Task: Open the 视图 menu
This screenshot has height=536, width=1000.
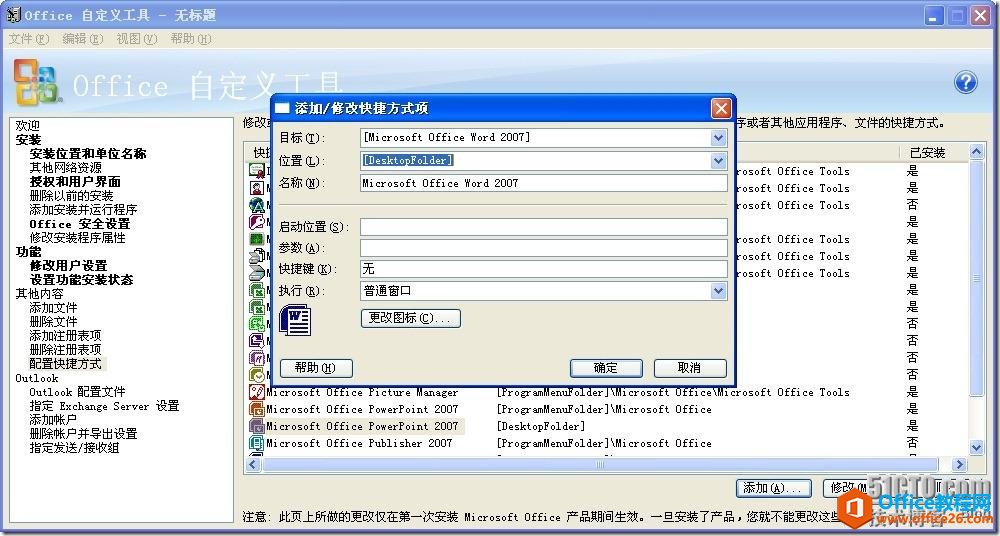Action: click(x=136, y=39)
